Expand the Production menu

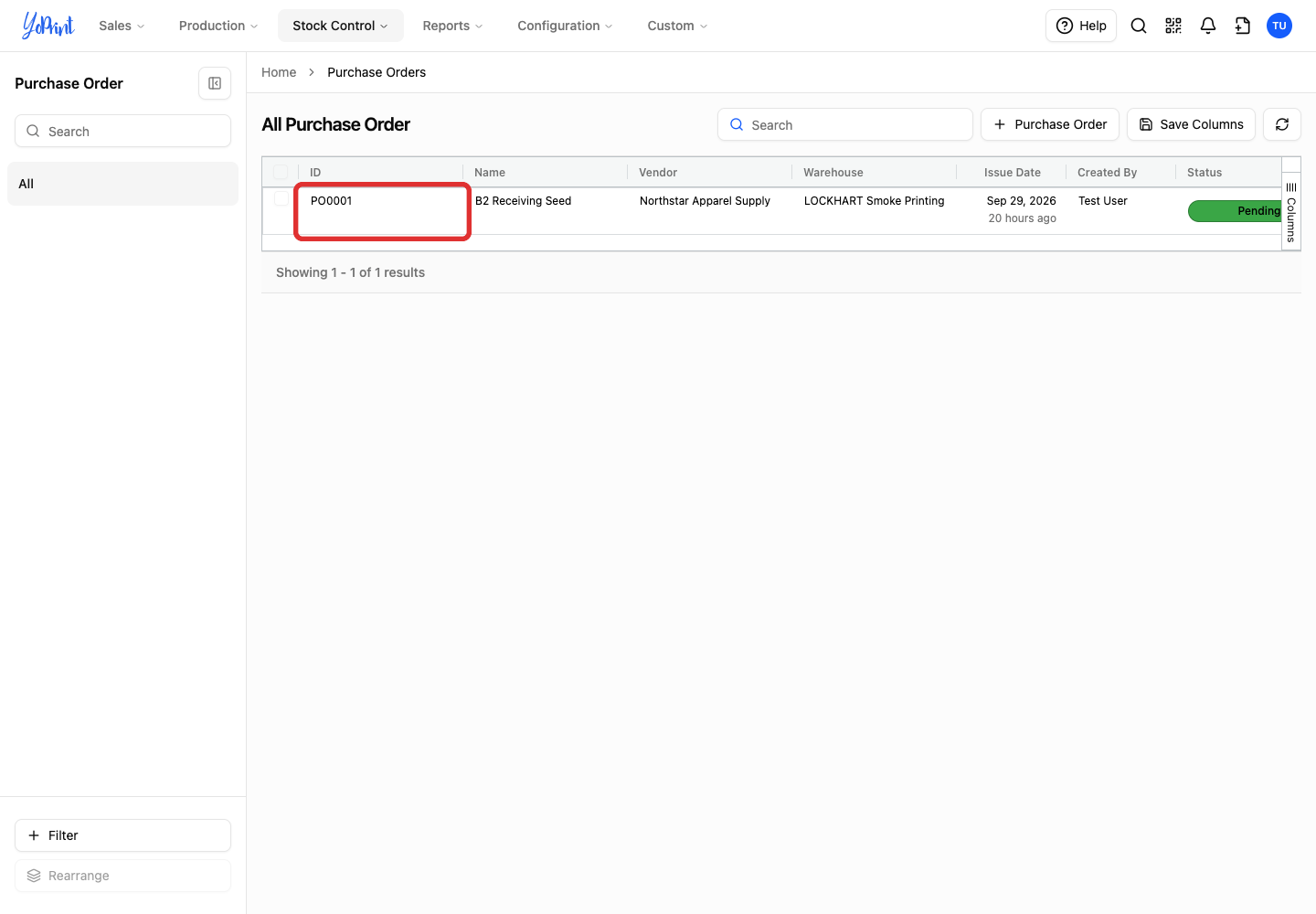pyautogui.click(x=218, y=26)
